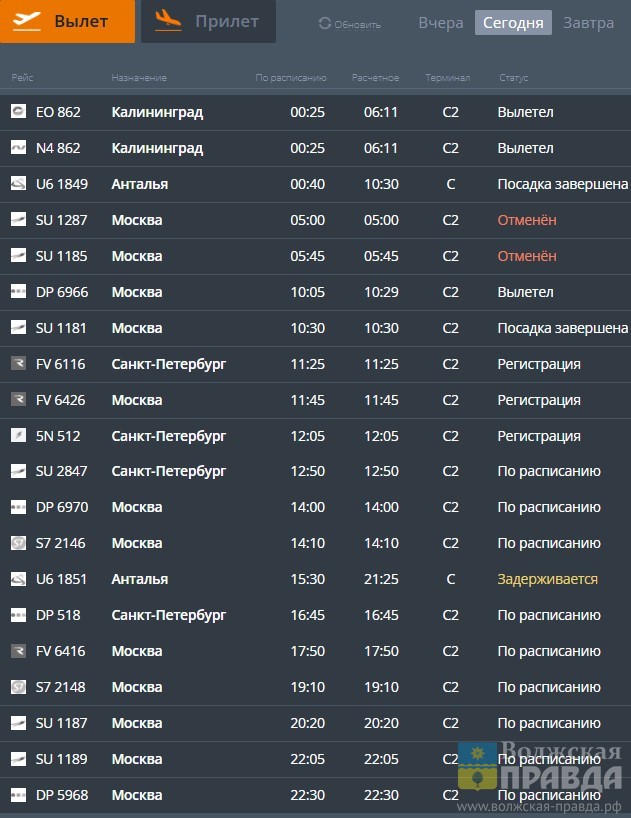Click Отменён status of SU 1185
This screenshot has width=631, height=818.
527,256
